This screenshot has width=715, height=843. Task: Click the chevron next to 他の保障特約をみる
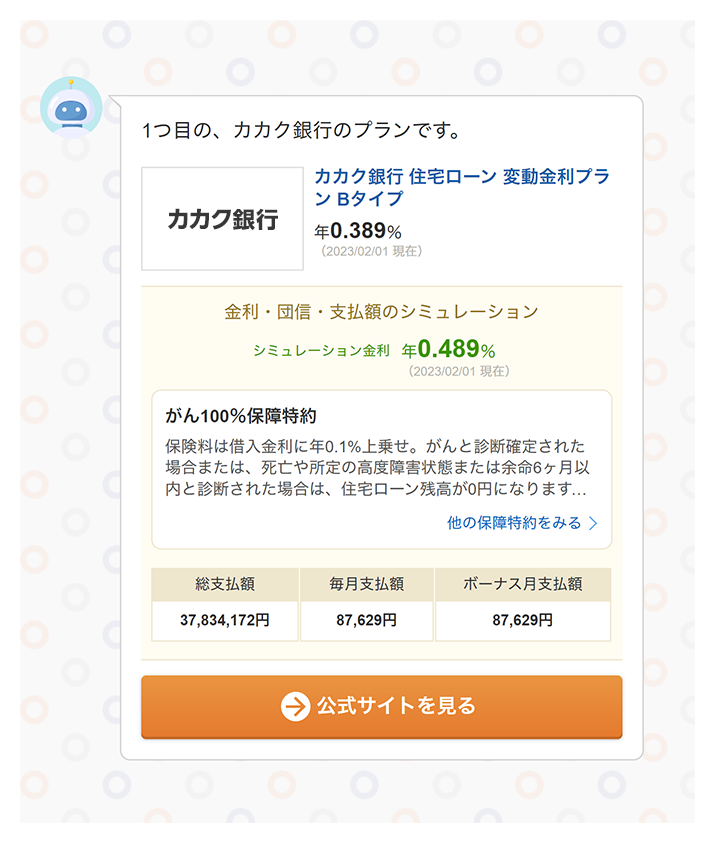point(593,523)
